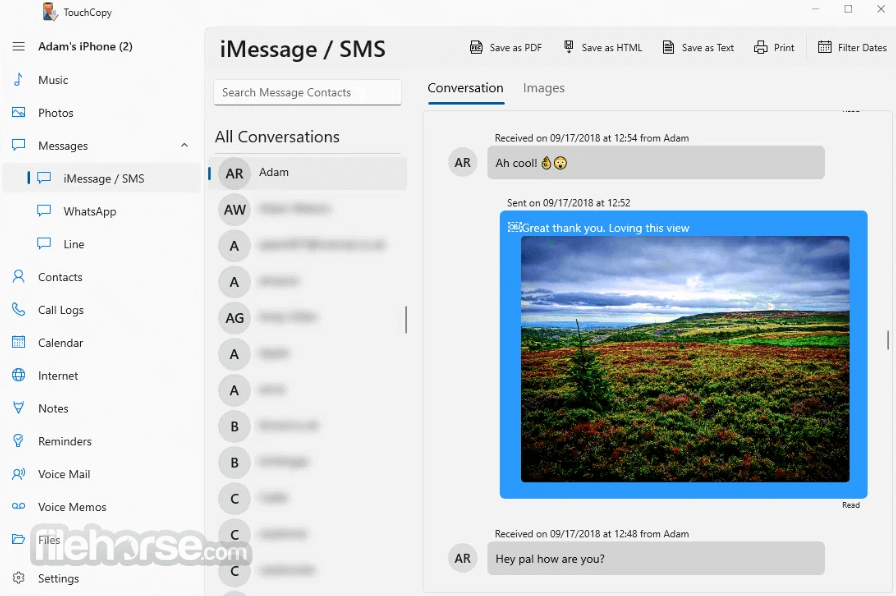The width and height of the screenshot is (896, 596).
Task: Open the landscape photo in the message
Action: pos(685,359)
